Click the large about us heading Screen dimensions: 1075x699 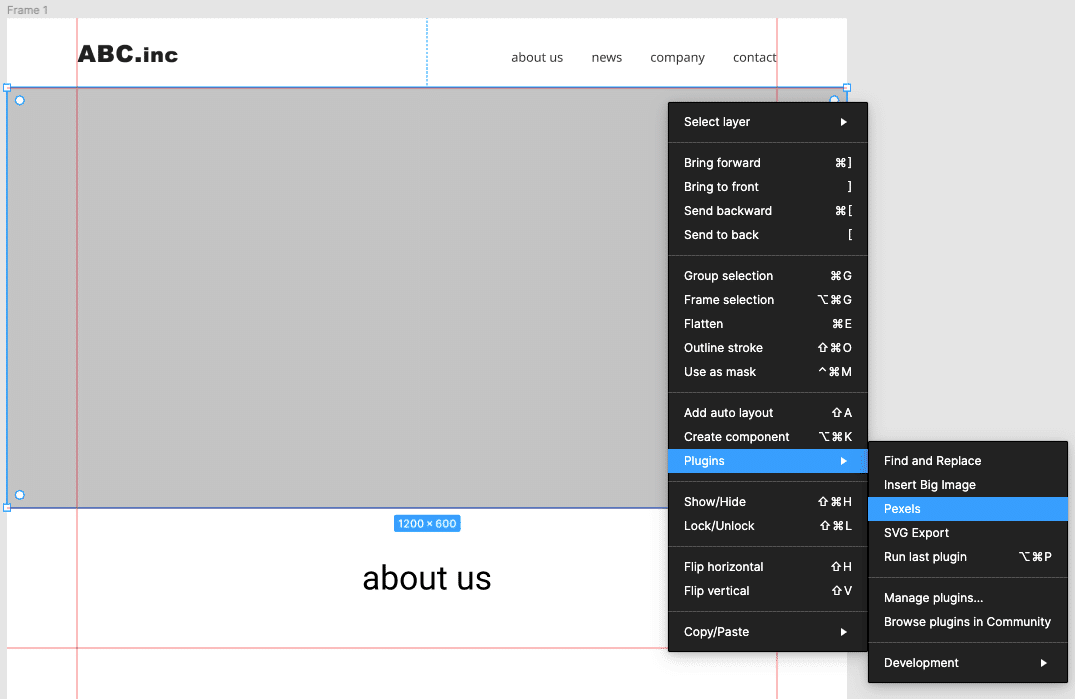coord(426,578)
